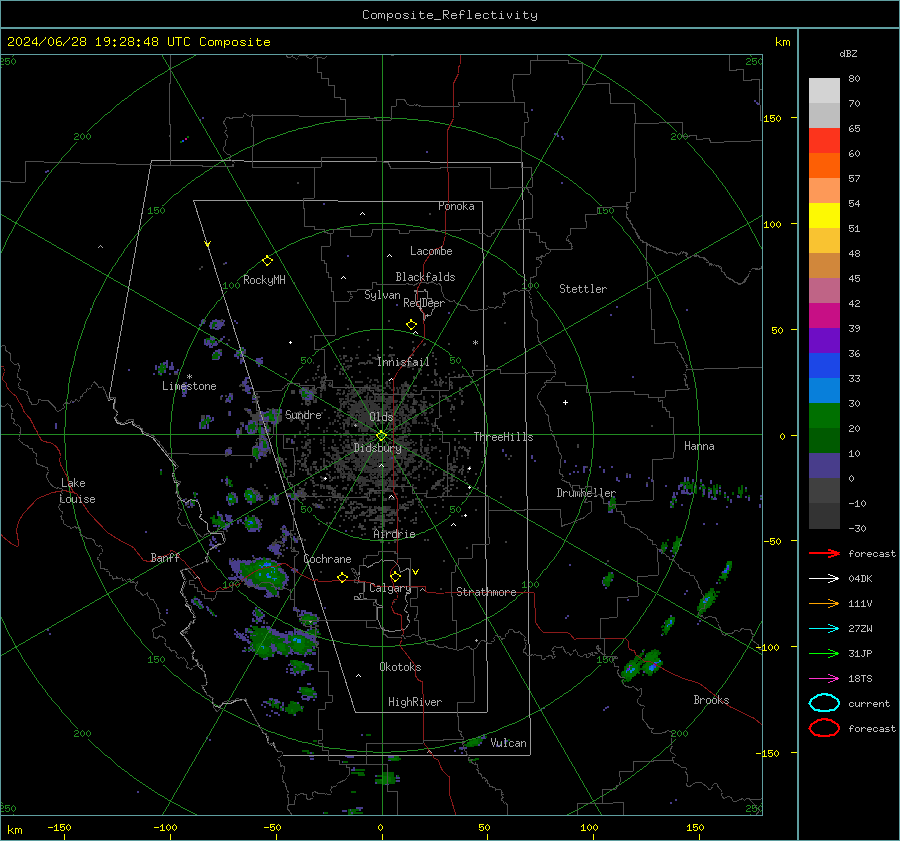
Task: Click the Brooks label
Action: pyautogui.click(x=711, y=700)
